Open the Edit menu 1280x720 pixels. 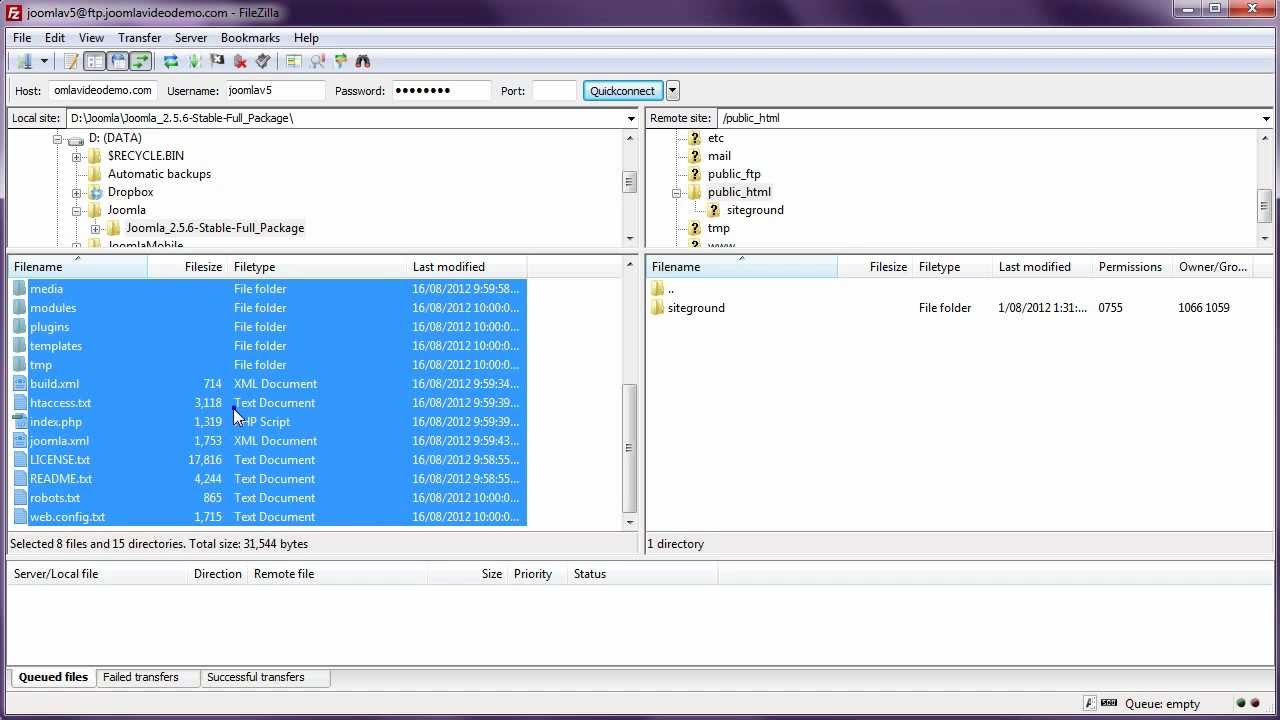point(55,38)
